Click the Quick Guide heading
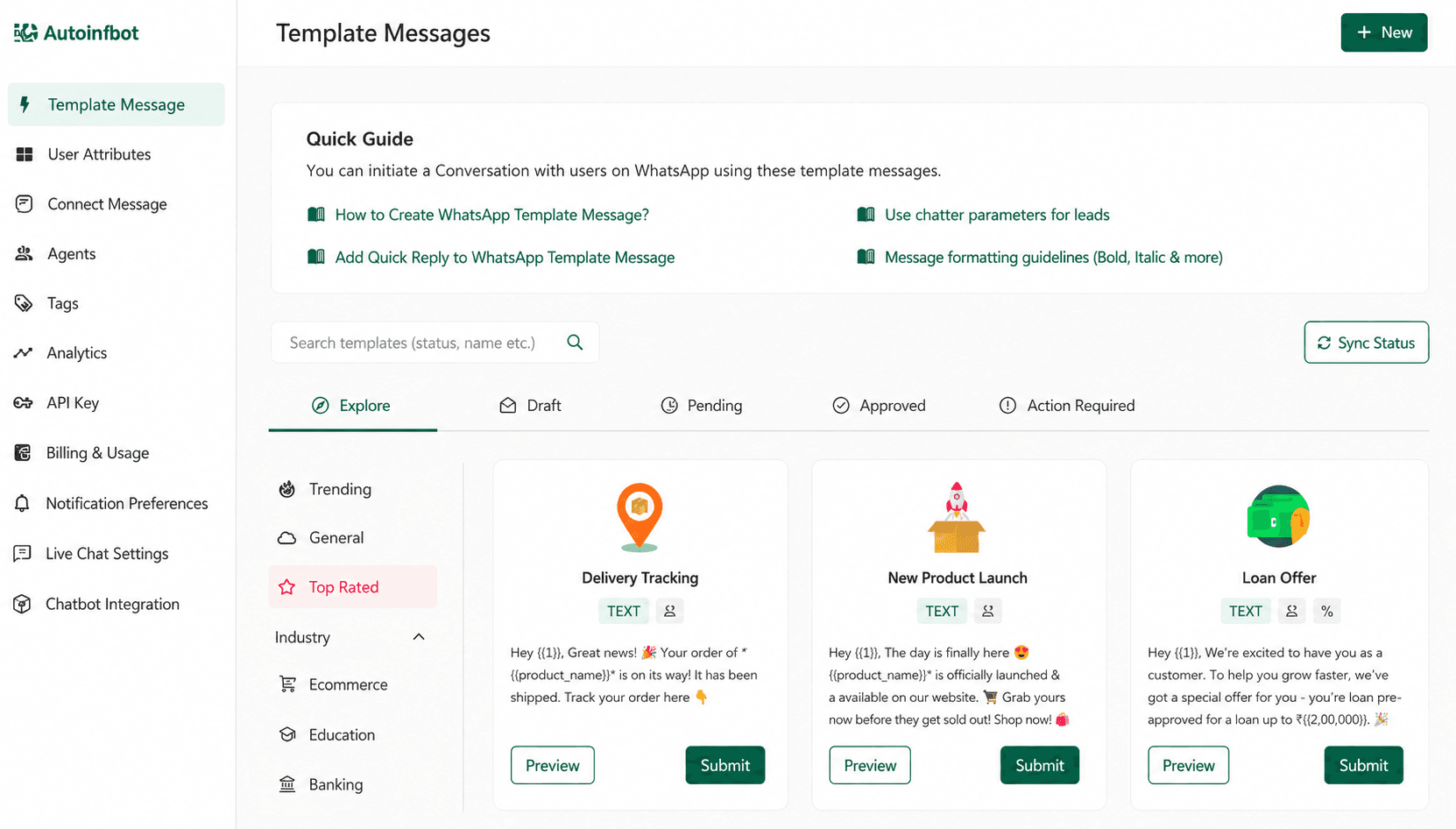This screenshot has width=1456, height=829. pos(360,138)
